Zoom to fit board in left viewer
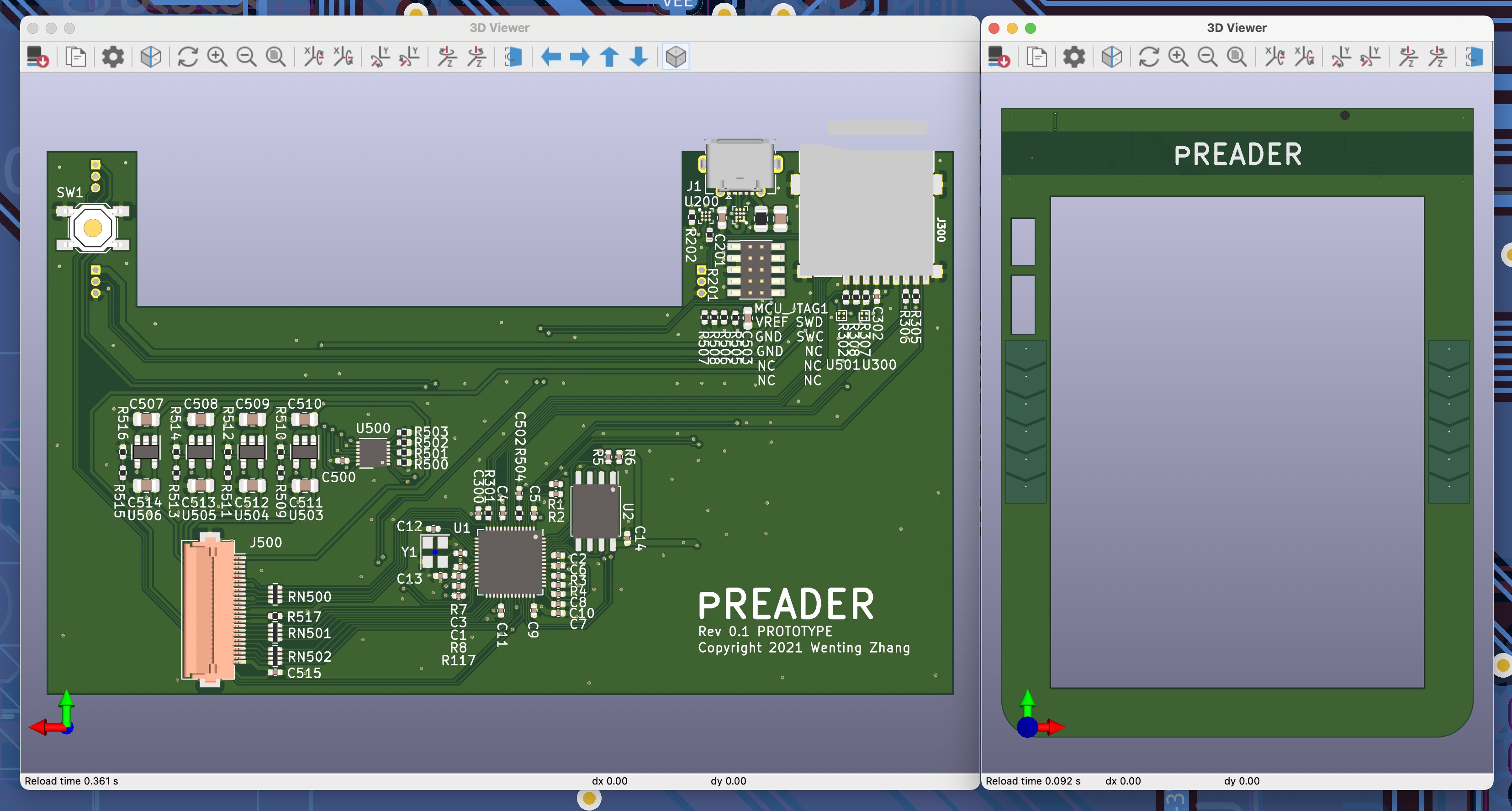Viewport: 1512px width, 811px height. [276, 57]
